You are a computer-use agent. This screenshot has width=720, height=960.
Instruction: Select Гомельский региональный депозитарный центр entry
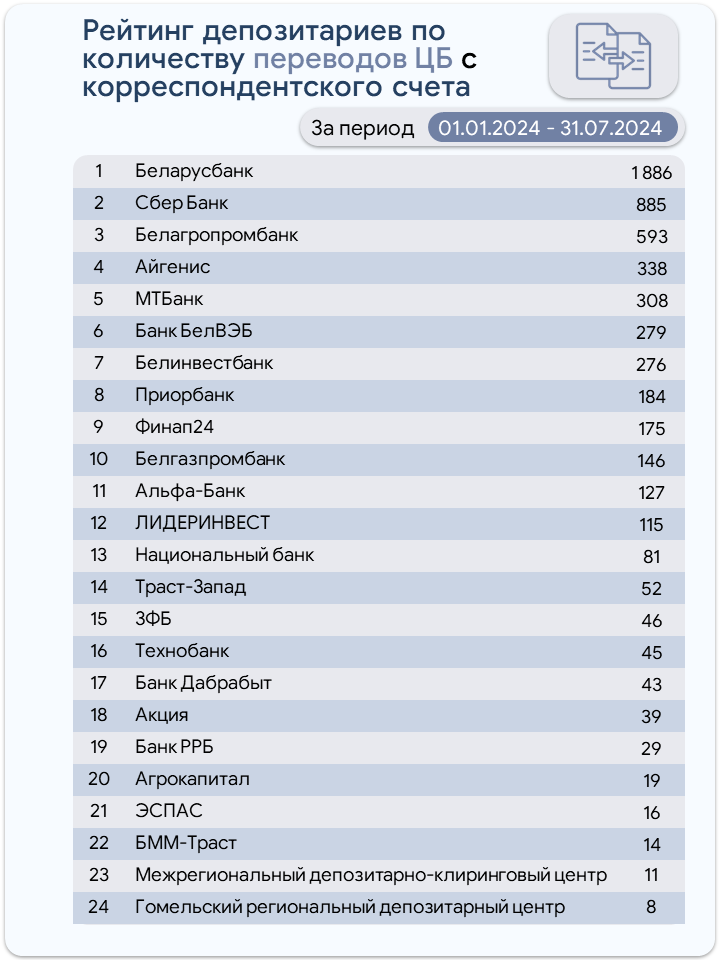pos(350,907)
